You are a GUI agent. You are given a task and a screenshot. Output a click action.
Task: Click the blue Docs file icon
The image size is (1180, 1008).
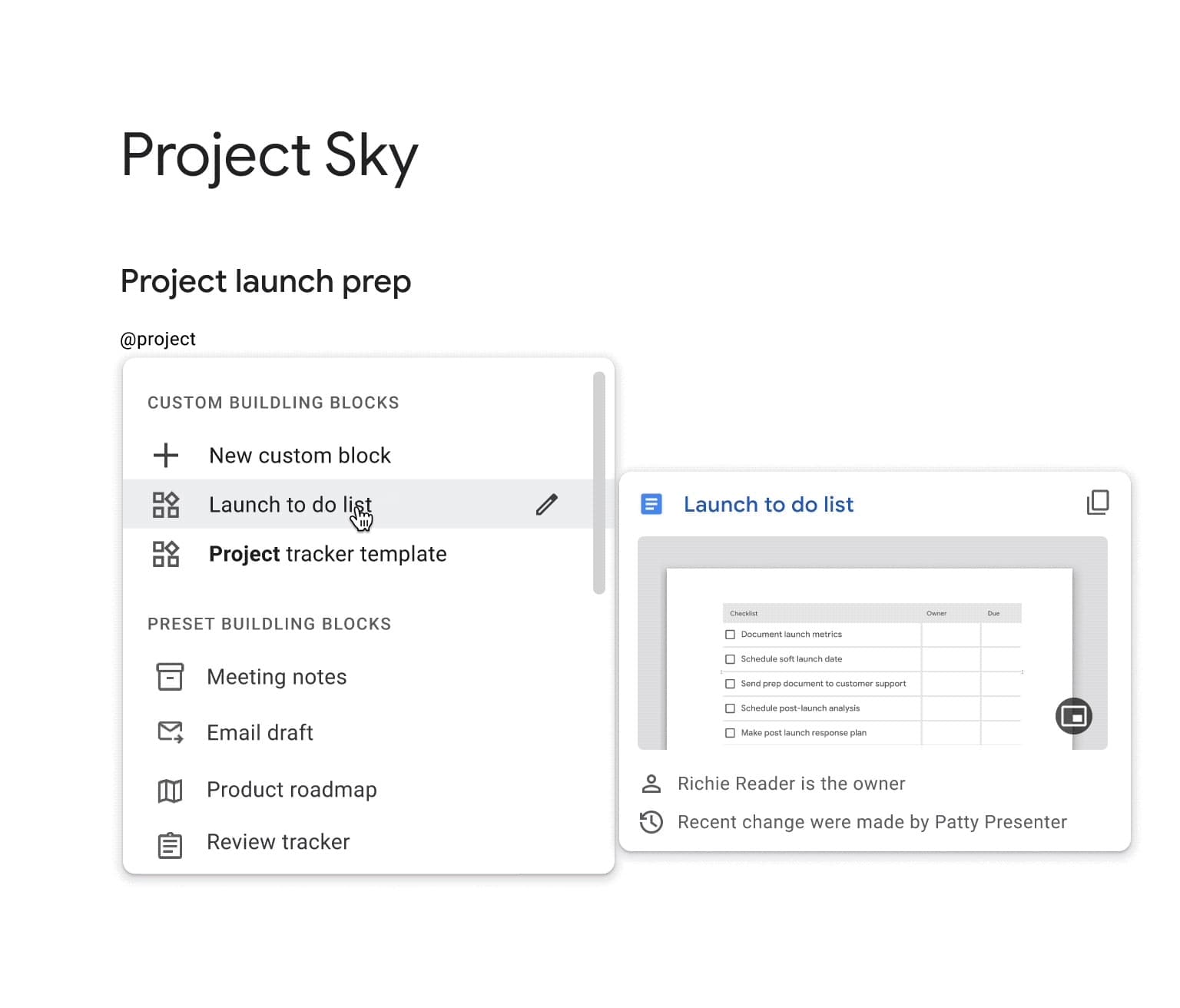tap(651, 505)
